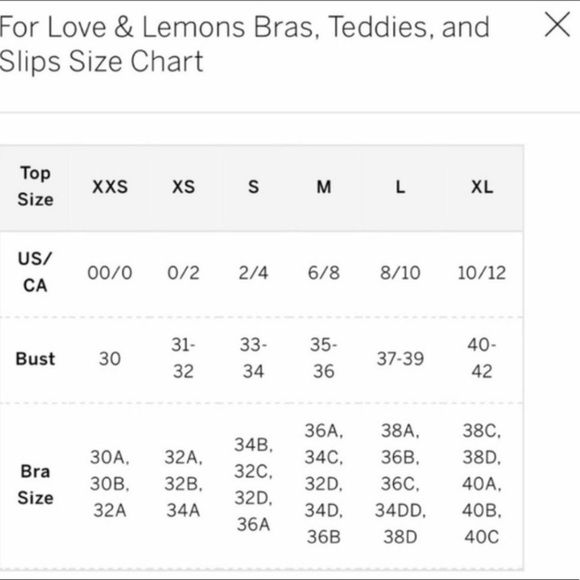Click the Bust row label

pyautogui.click(x=36, y=359)
